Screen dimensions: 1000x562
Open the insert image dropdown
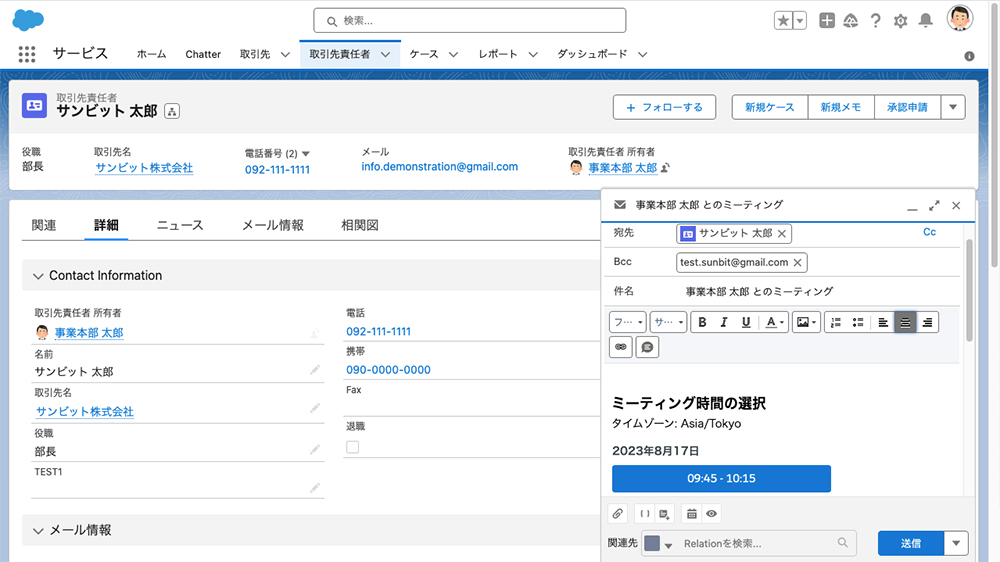(x=806, y=322)
